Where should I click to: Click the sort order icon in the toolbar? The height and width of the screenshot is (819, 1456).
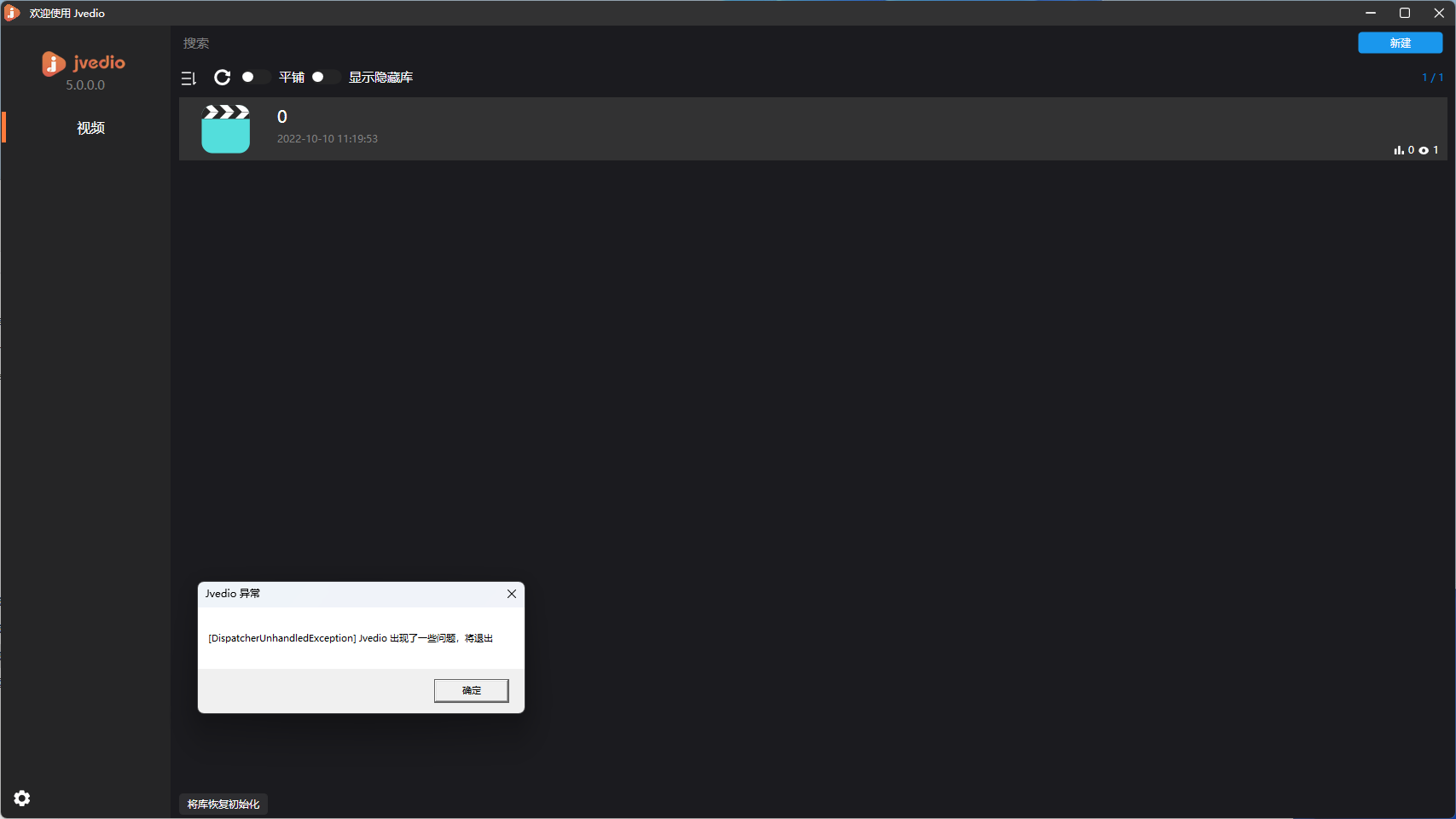click(189, 78)
